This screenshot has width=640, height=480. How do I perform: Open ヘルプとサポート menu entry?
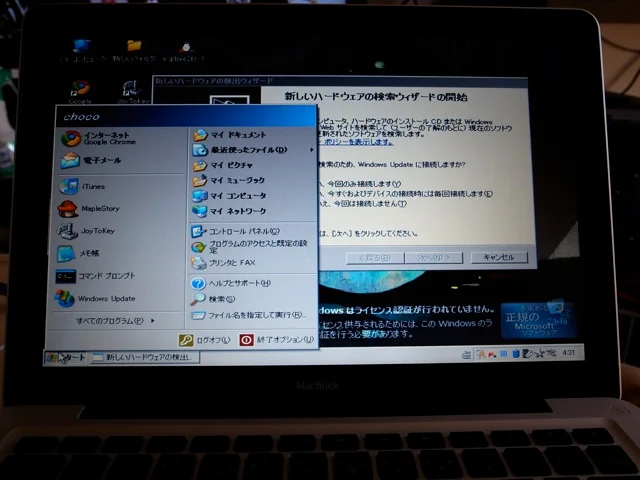238,284
